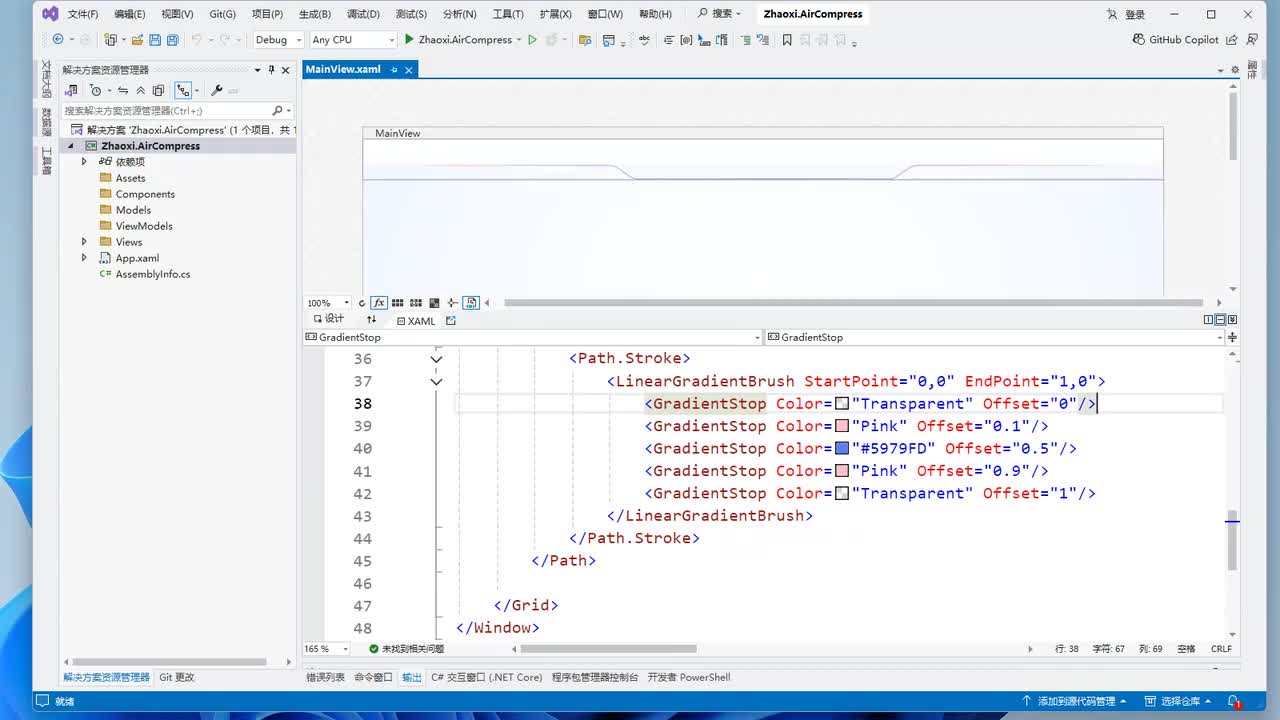Toggle disable project code button
1280x720 pixels.
coord(471,303)
